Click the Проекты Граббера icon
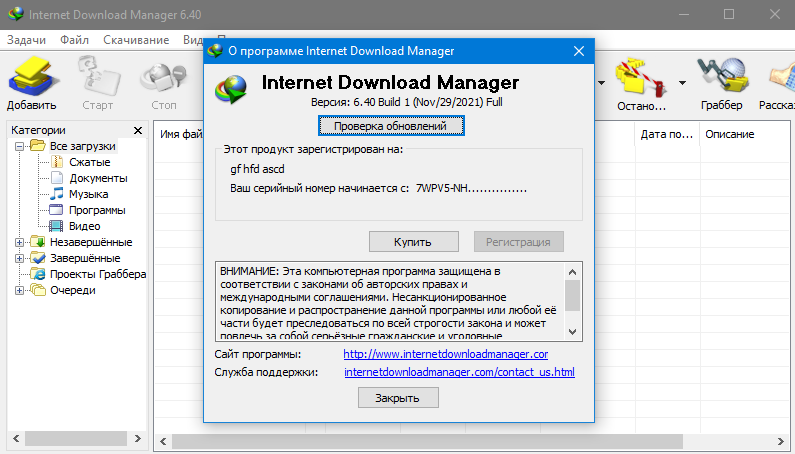 38,274
